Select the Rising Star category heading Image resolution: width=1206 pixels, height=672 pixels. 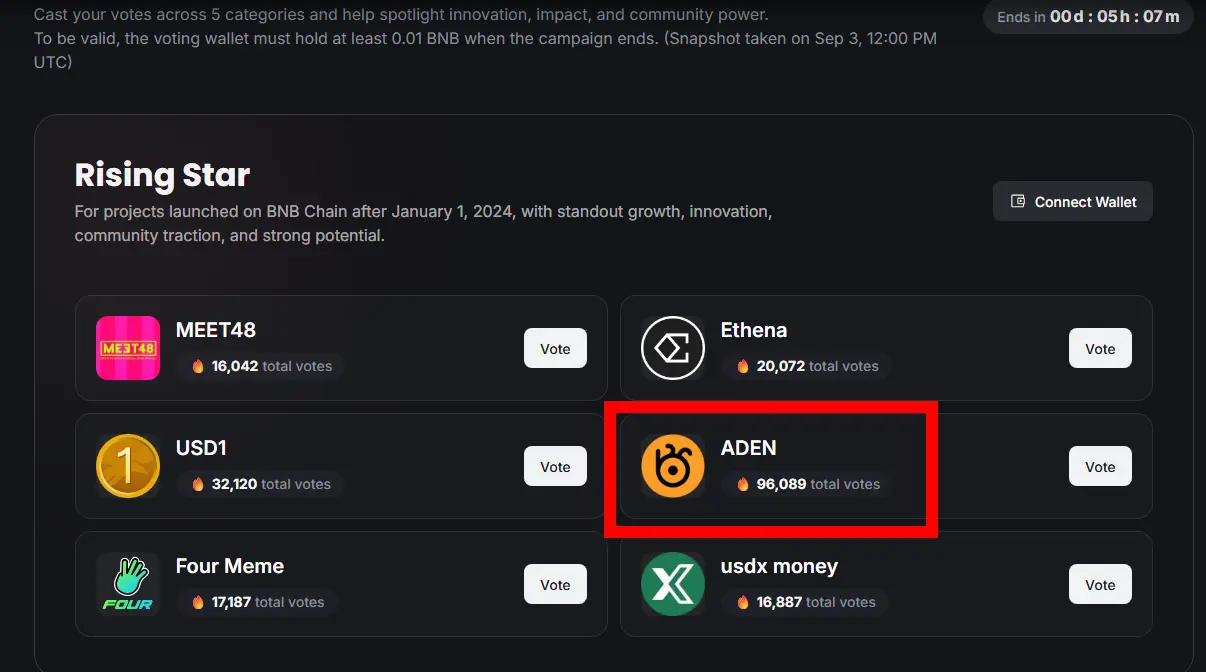tap(162, 175)
